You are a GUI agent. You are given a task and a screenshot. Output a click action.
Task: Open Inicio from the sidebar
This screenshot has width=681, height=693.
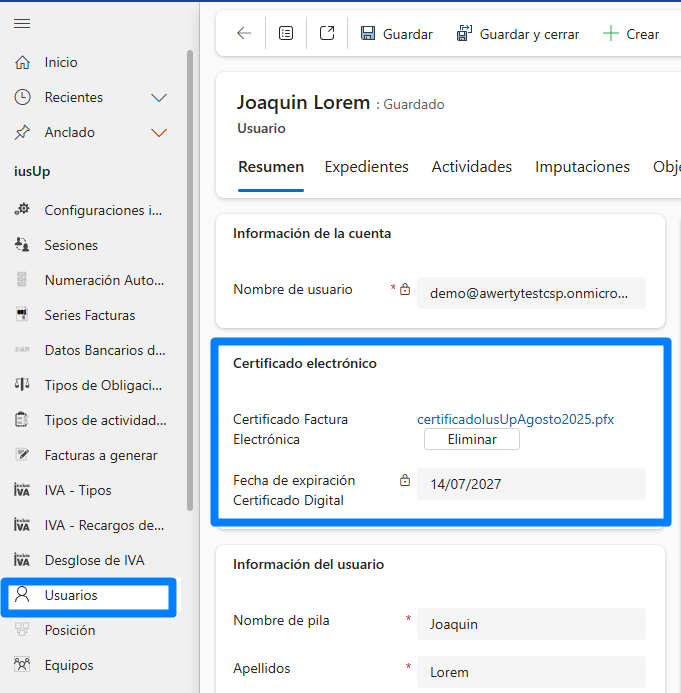(x=61, y=62)
